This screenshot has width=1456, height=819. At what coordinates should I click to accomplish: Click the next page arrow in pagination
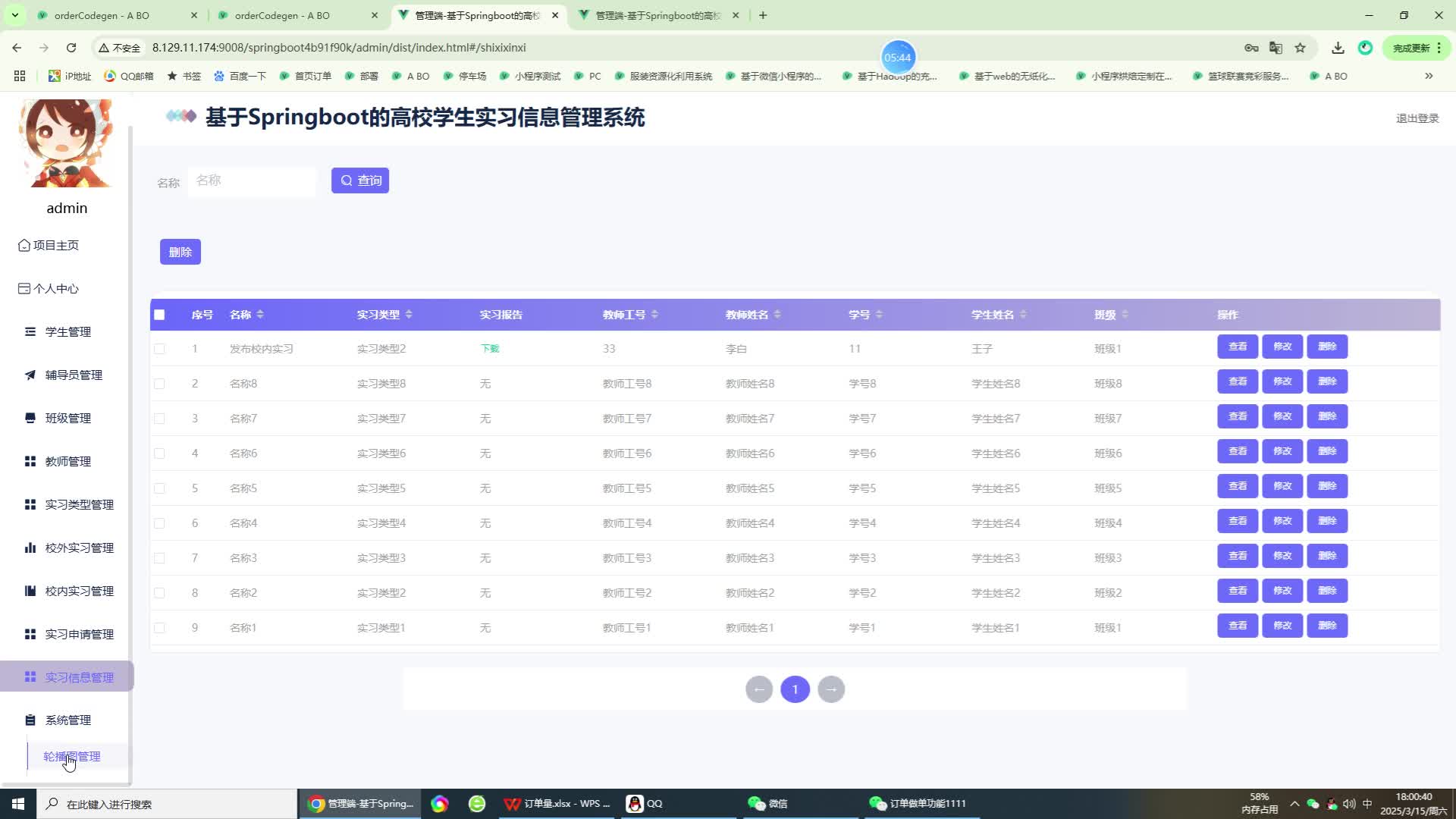coord(831,689)
